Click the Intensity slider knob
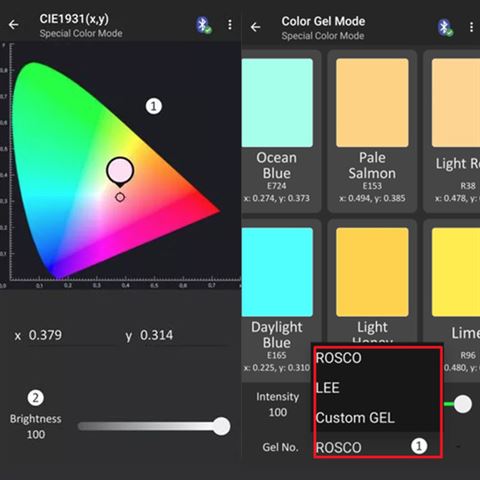Viewport: 480px width, 480px height. [463, 404]
